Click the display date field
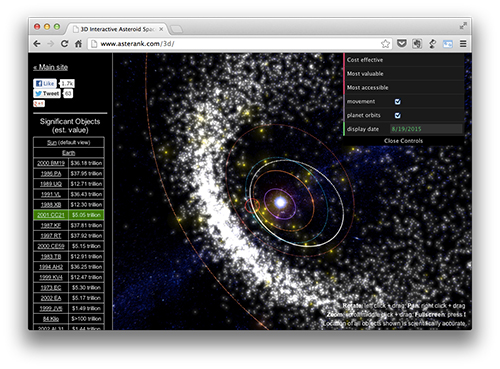The height and width of the screenshot is (369, 500). point(426,129)
